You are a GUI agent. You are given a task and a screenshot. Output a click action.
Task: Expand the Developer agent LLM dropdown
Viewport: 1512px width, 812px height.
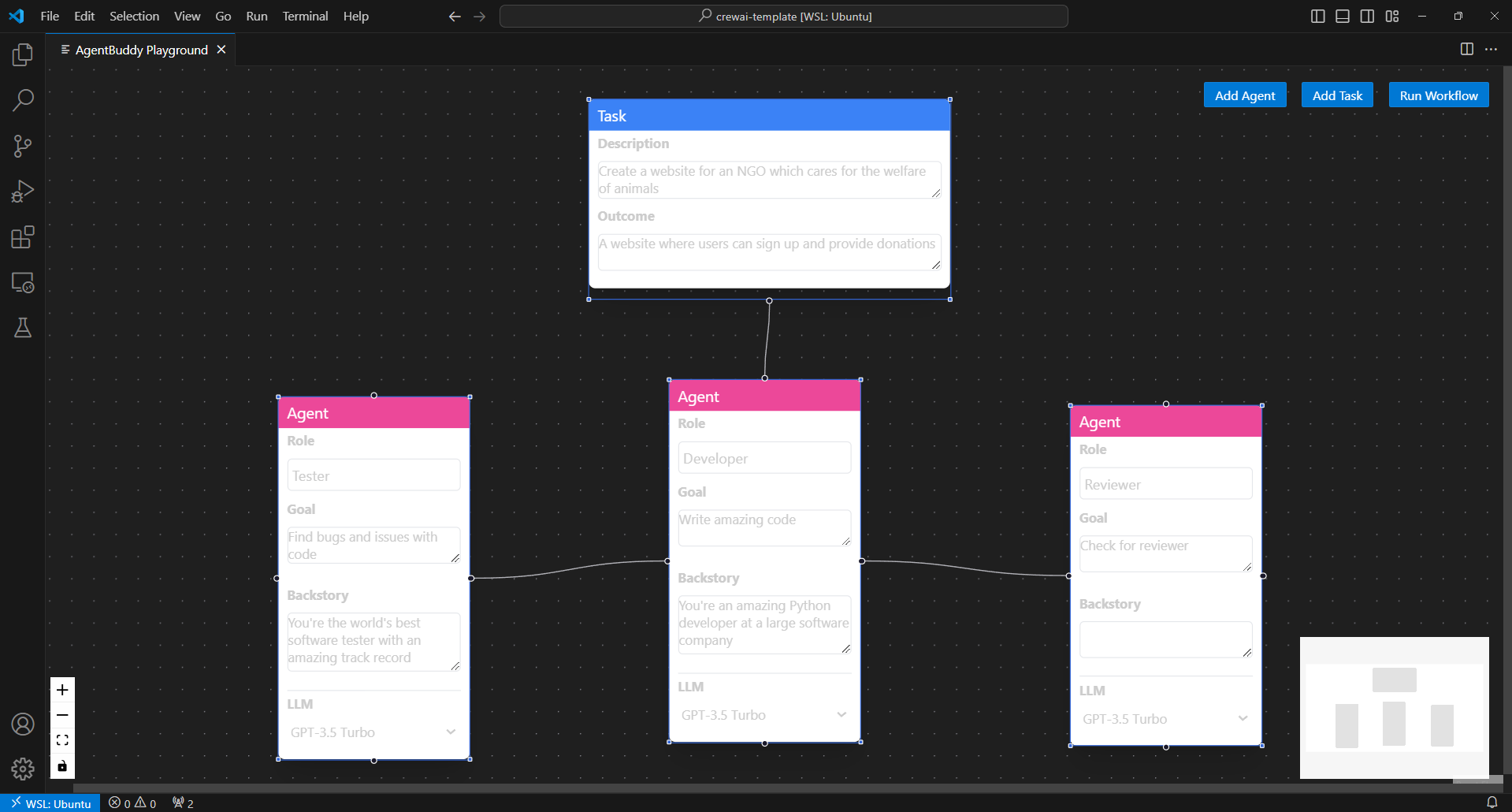tap(764, 715)
